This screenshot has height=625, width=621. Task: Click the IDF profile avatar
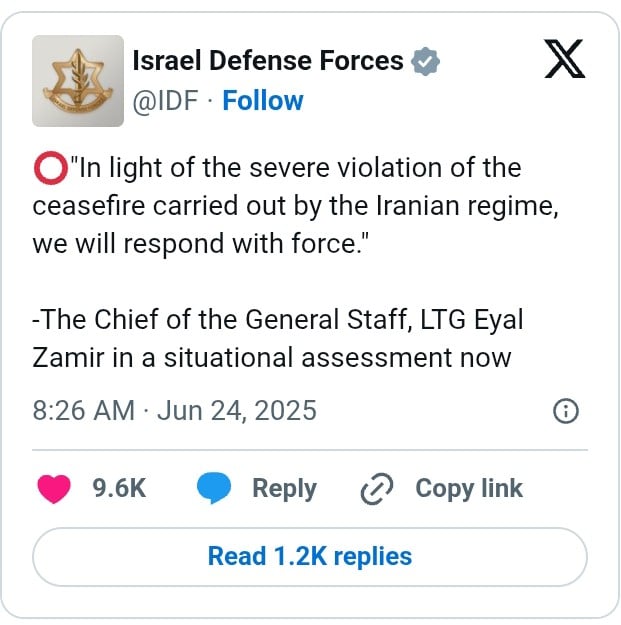(78, 81)
